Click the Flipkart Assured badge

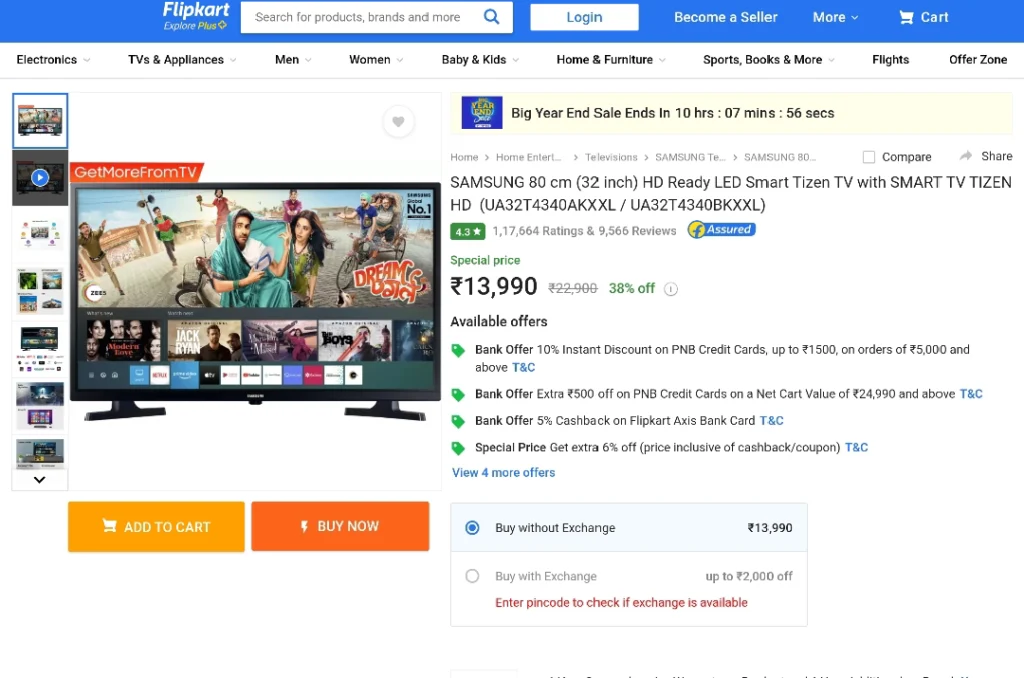721,230
